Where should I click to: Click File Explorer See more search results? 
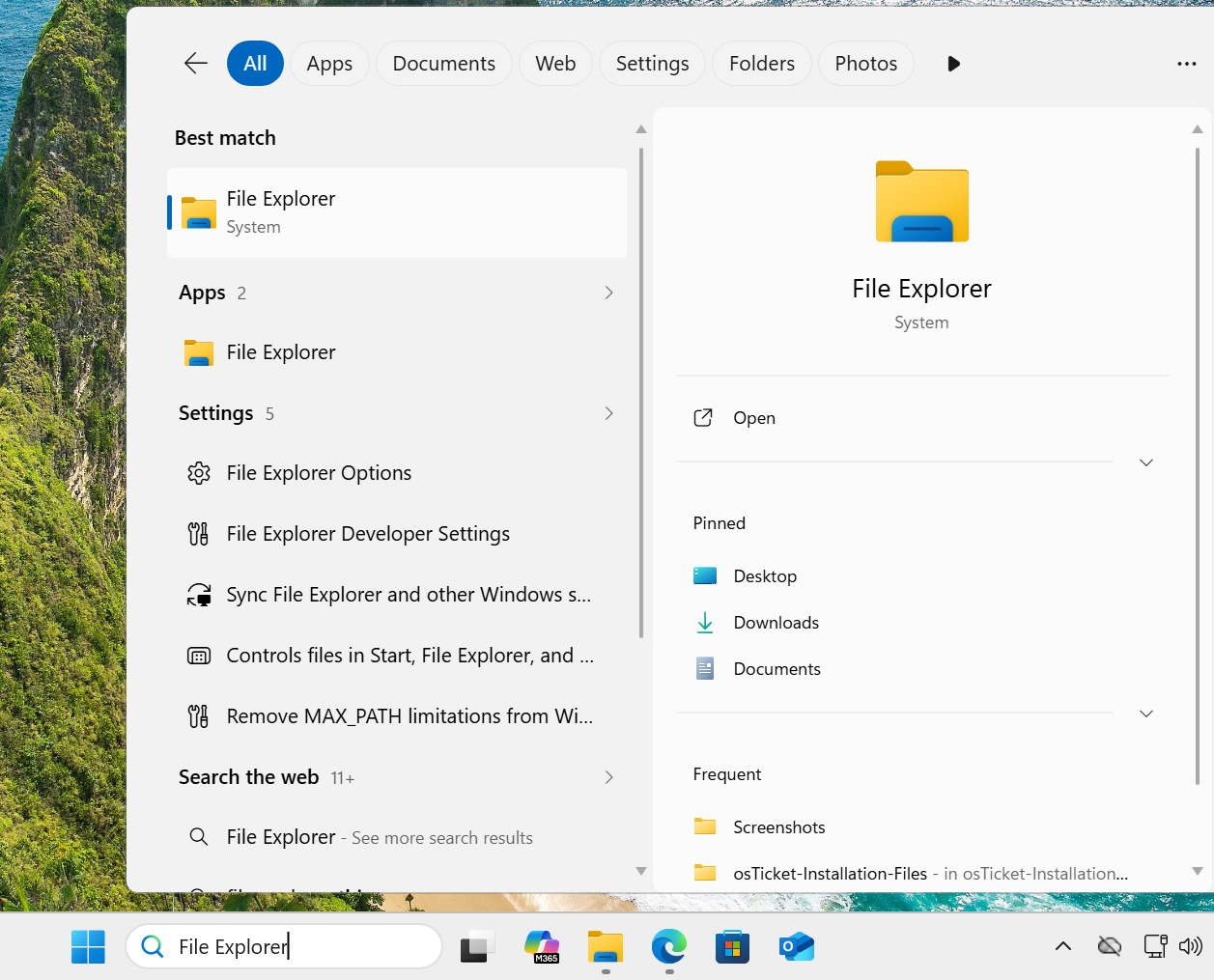click(397, 837)
